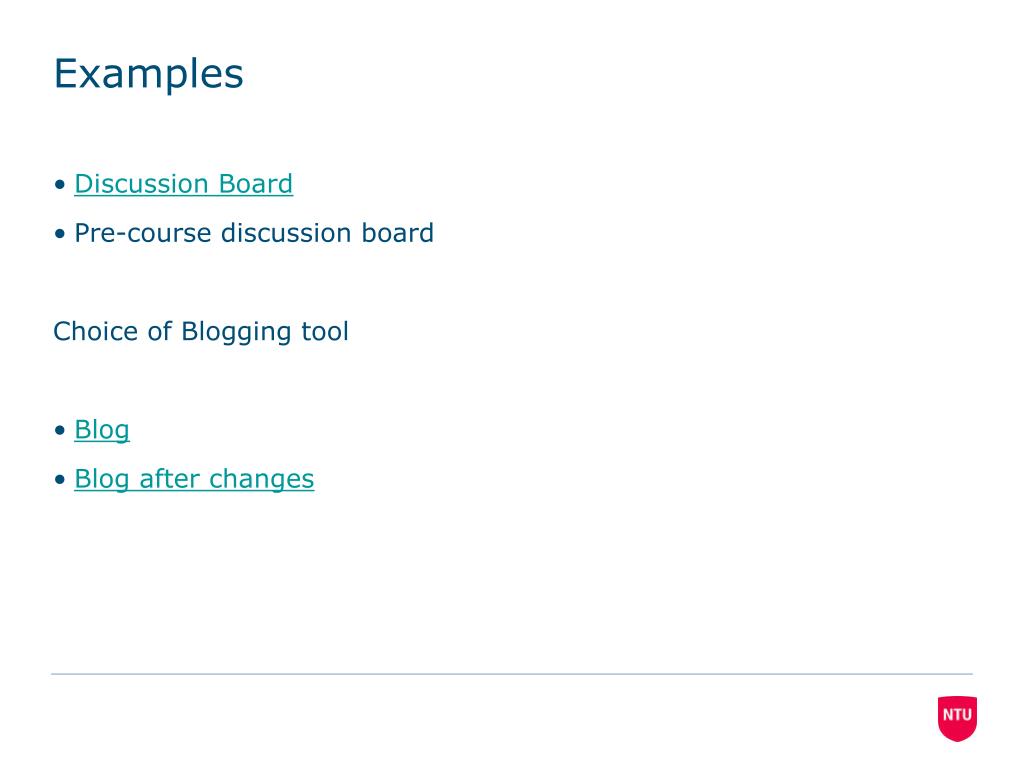
Task: Click the bullet before the Blog link
Action: pos(60,430)
